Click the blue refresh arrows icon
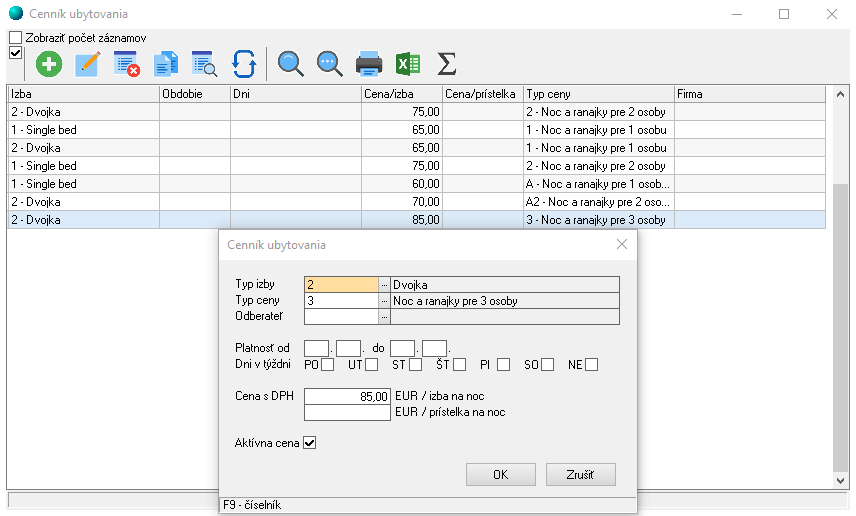 tap(244, 65)
